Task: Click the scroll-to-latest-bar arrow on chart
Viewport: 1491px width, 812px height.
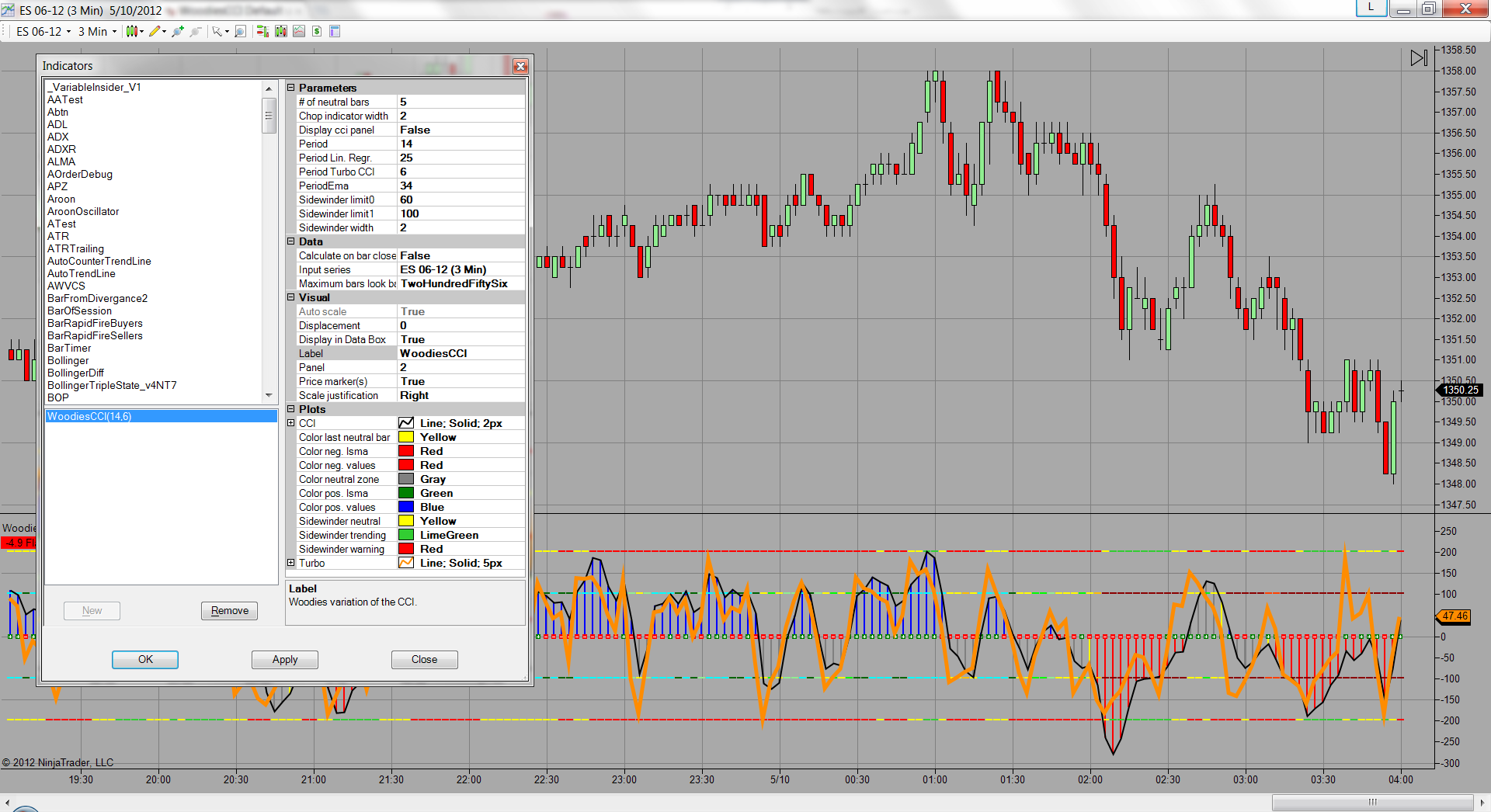Action: pyautogui.click(x=1419, y=58)
